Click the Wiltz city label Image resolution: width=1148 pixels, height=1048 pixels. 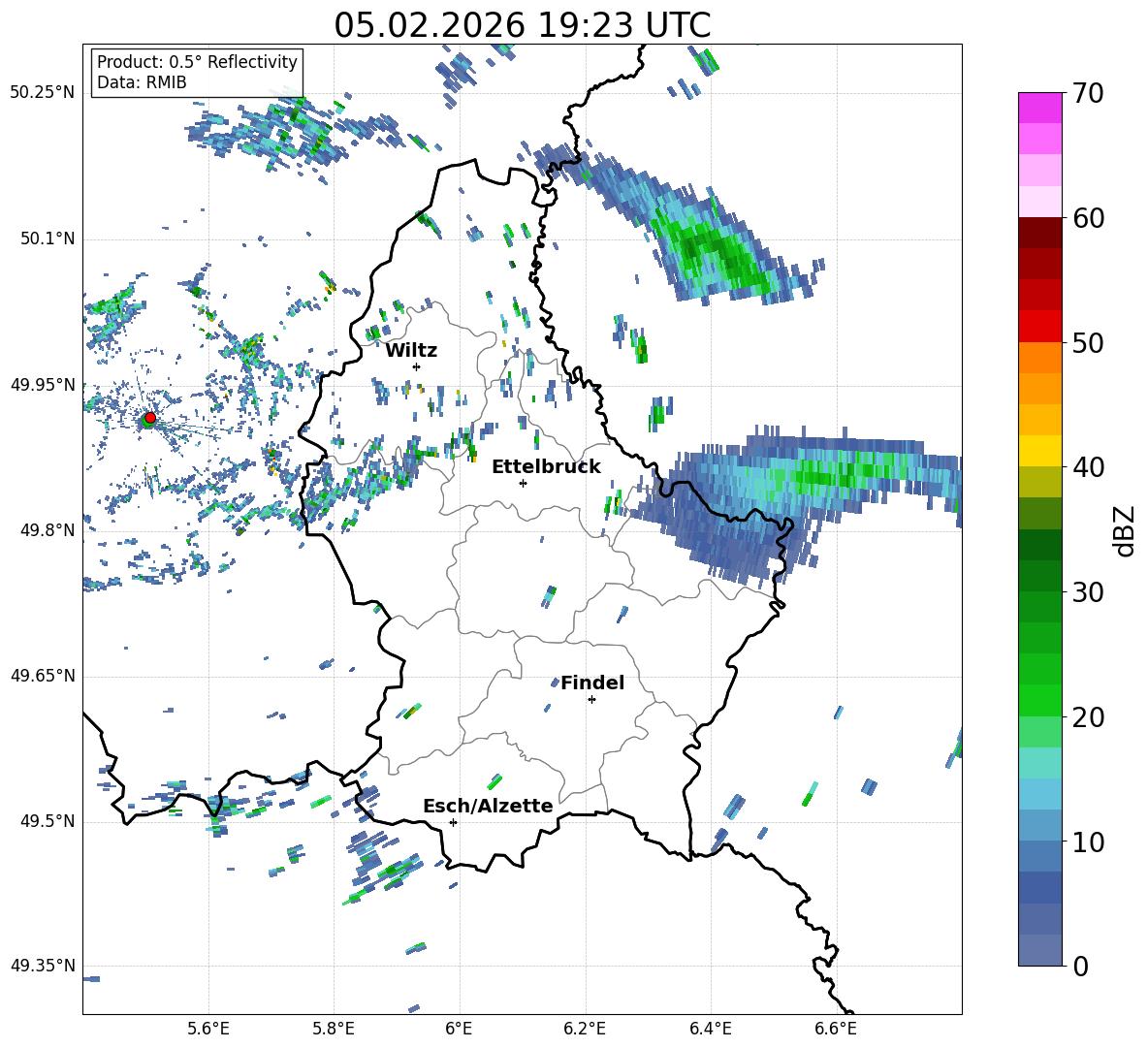click(411, 351)
